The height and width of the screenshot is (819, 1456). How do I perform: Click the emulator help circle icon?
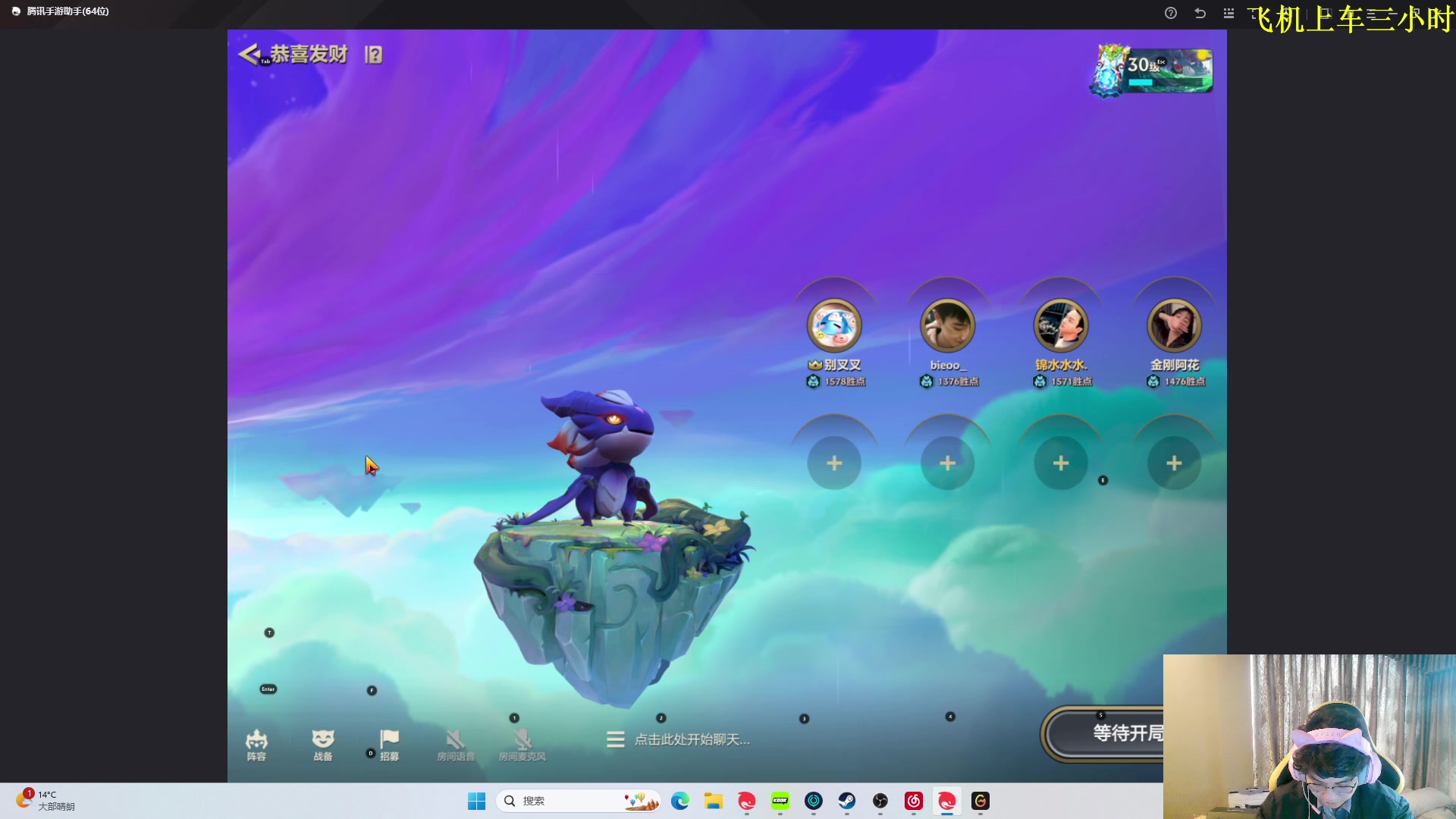(x=1171, y=13)
